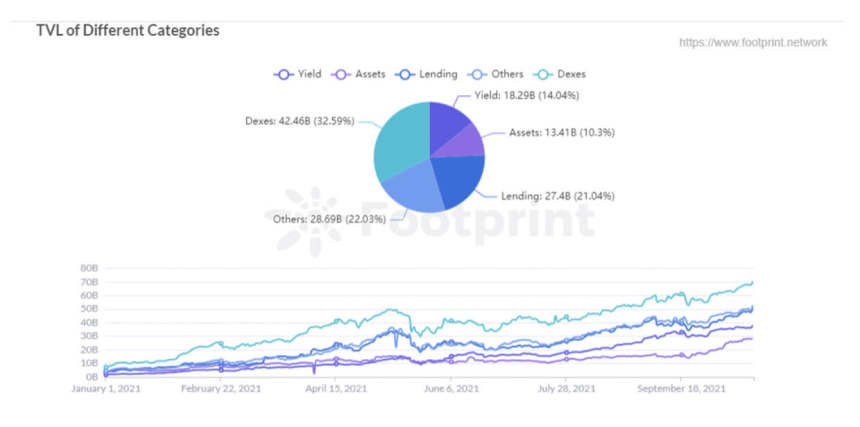Click the end of the Dexes line
Screen dimensions: 860x427
[751, 283]
